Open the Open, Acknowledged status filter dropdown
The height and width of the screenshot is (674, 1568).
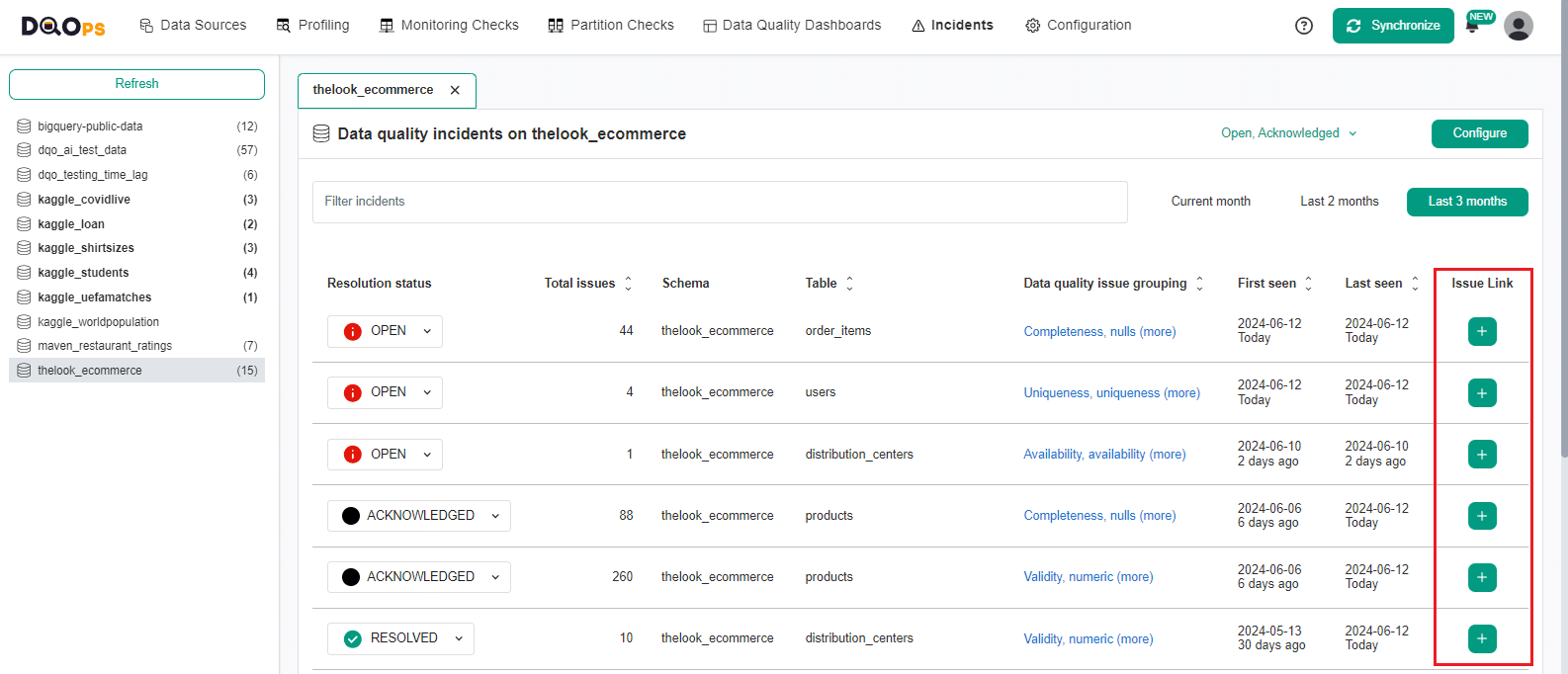1289,133
